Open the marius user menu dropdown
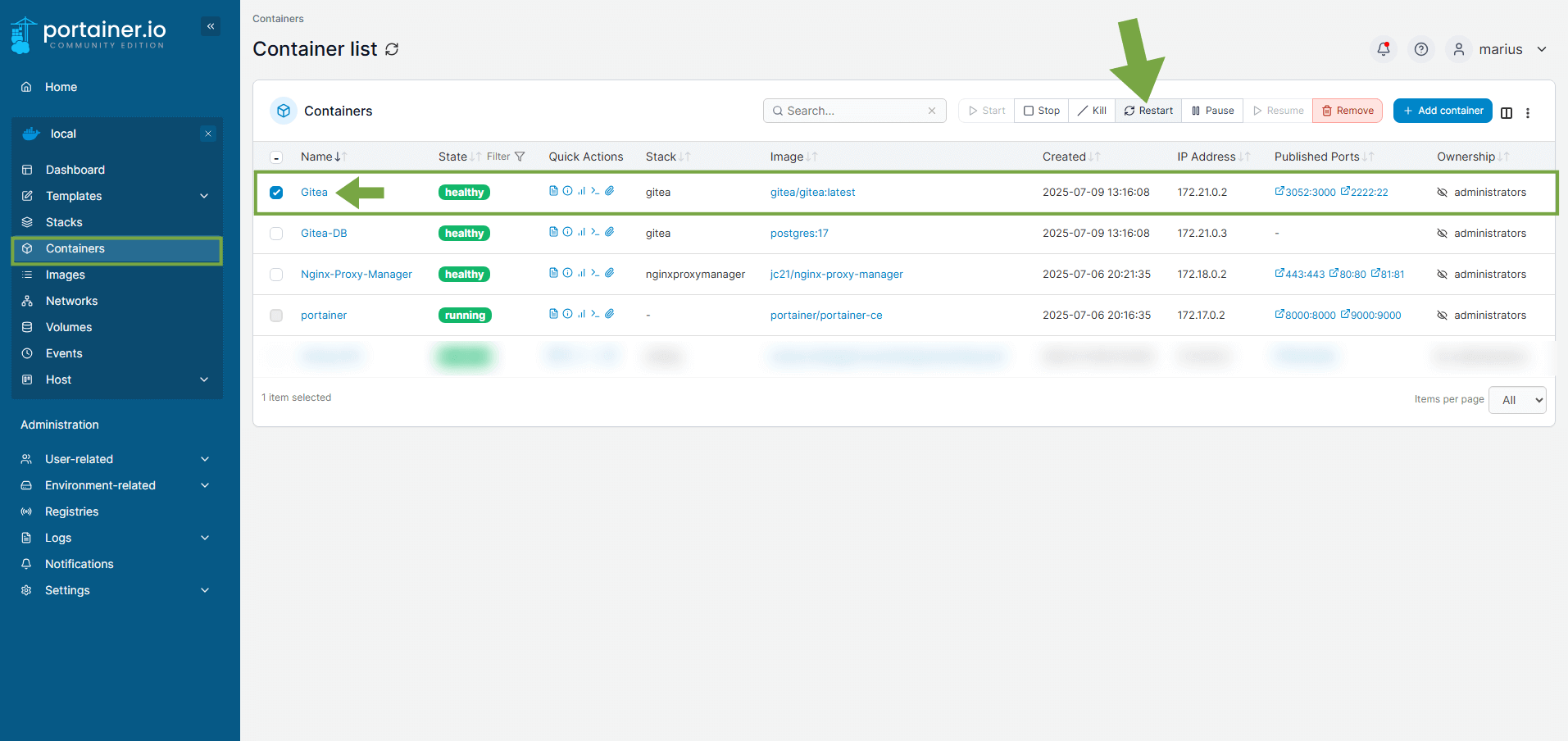The height and width of the screenshot is (741, 1568). click(1498, 49)
